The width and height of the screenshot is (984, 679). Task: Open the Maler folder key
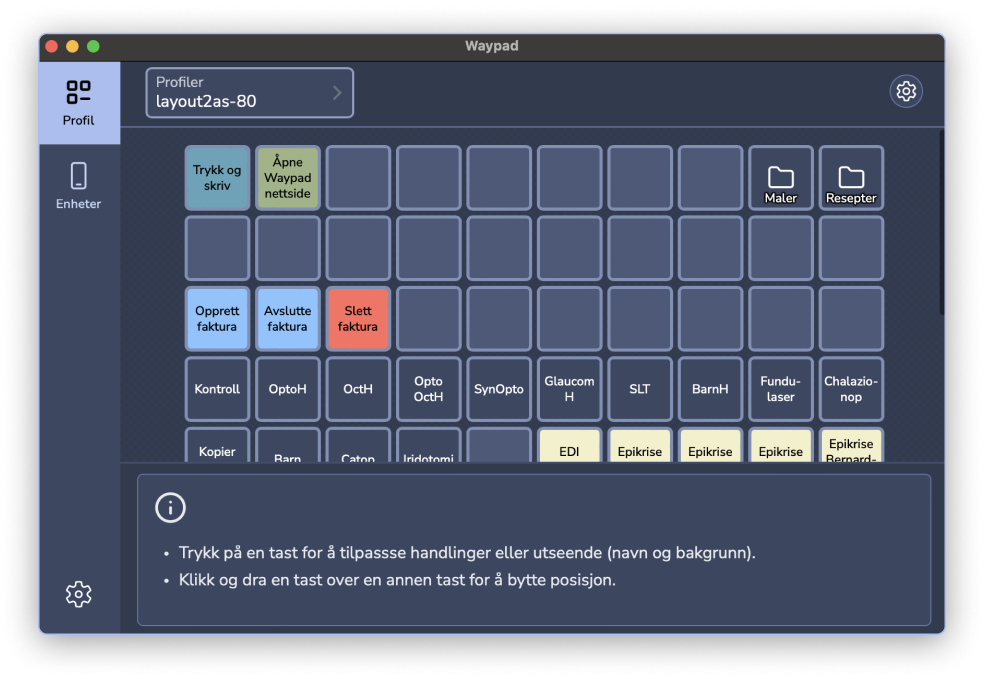[x=781, y=178]
